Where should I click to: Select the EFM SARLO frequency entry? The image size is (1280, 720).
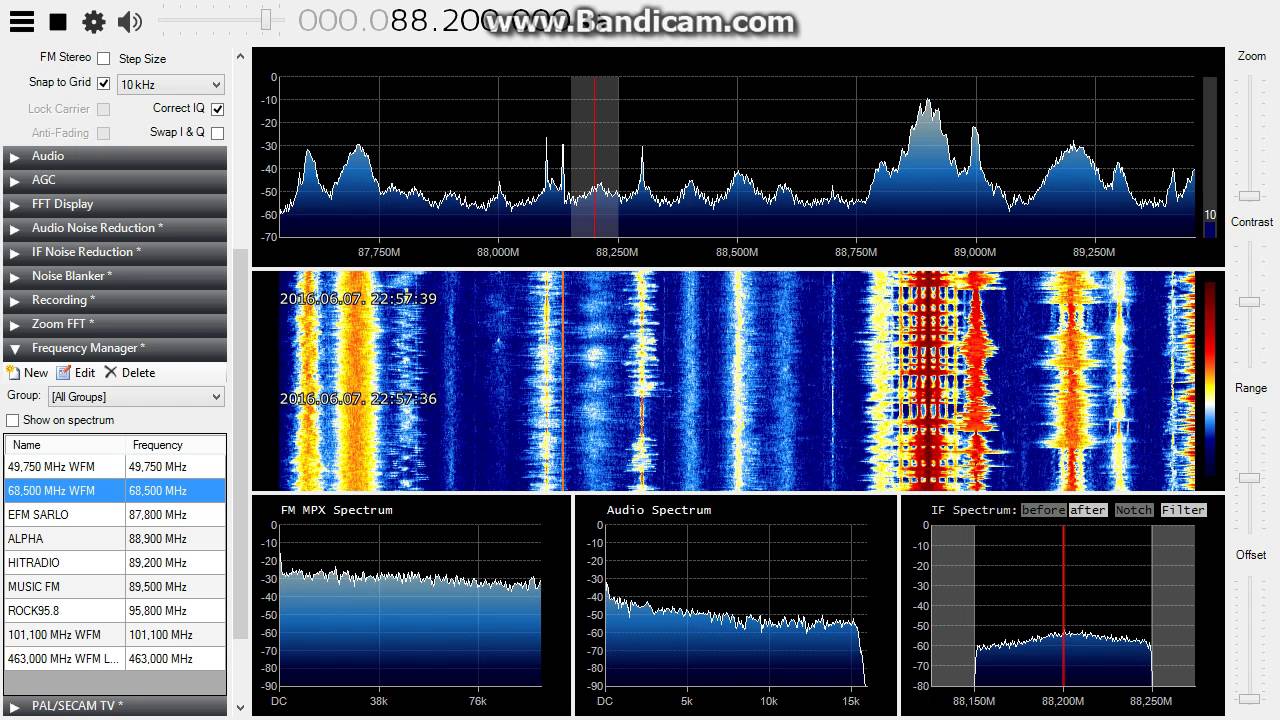pyautogui.click(x=115, y=514)
